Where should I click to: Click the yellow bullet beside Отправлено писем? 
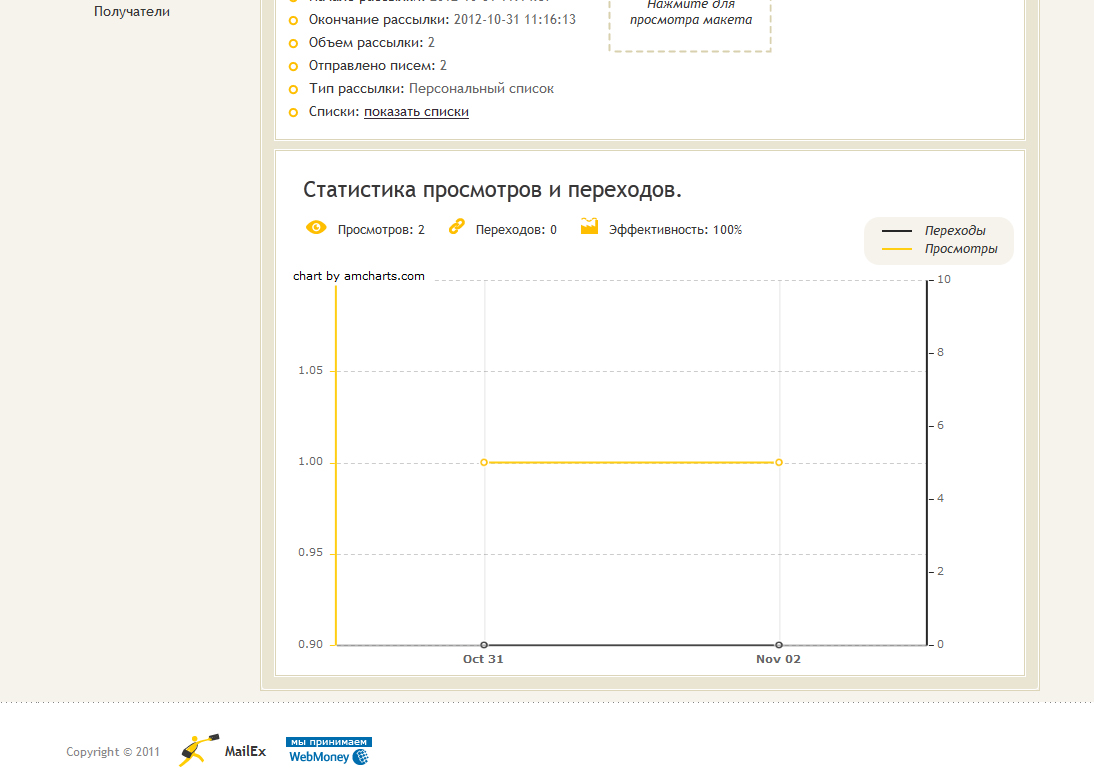click(293, 66)
